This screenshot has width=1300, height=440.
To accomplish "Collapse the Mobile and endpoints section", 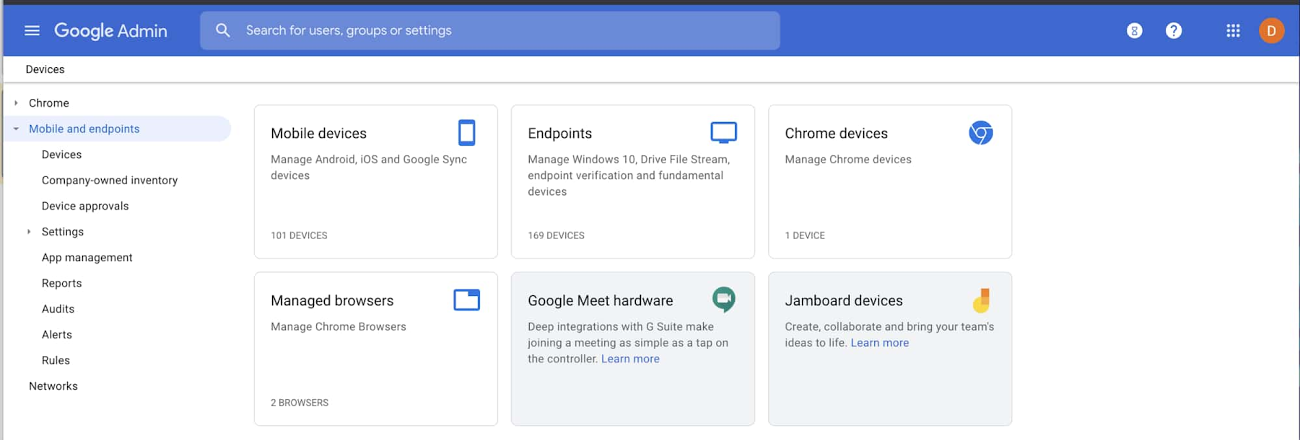I will [16, 129].
